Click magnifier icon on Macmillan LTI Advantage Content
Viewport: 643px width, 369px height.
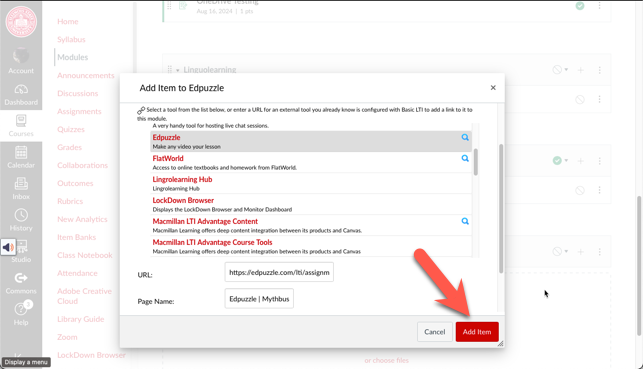465,221
